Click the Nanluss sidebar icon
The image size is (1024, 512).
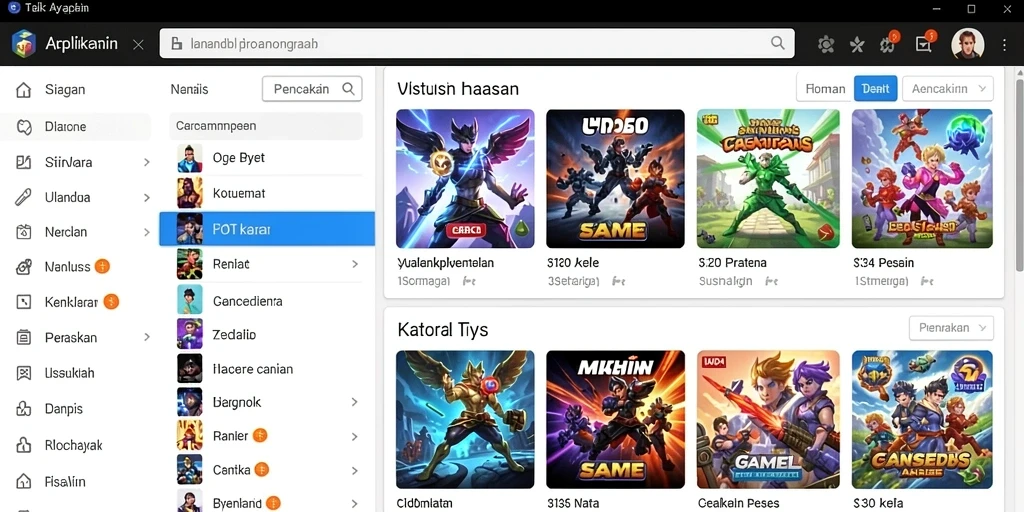click(24, 266)
